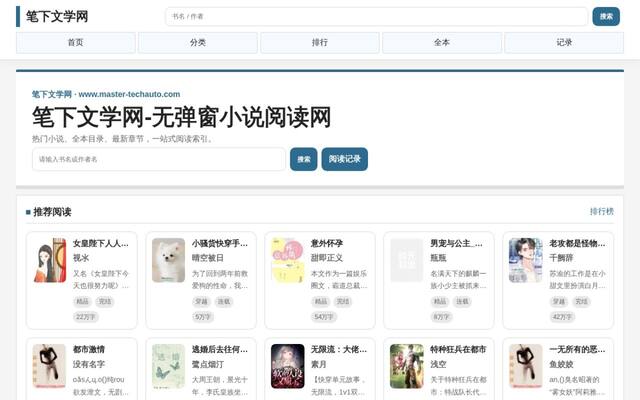Focus the 请输入书名或作者名 input field
Viewport: 640px width, 400px height.
point(159,159)
